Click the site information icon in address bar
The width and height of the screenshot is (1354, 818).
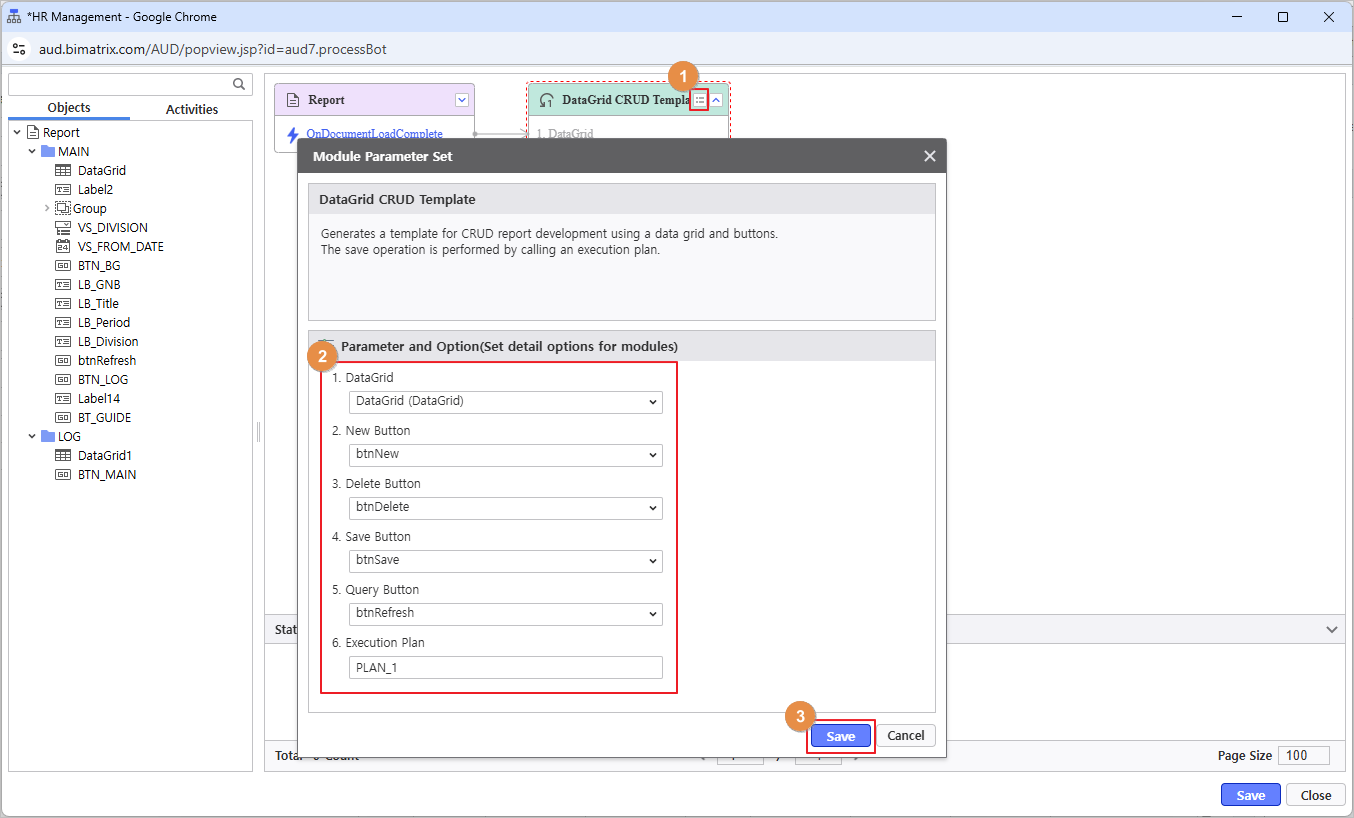pos(19,49)
